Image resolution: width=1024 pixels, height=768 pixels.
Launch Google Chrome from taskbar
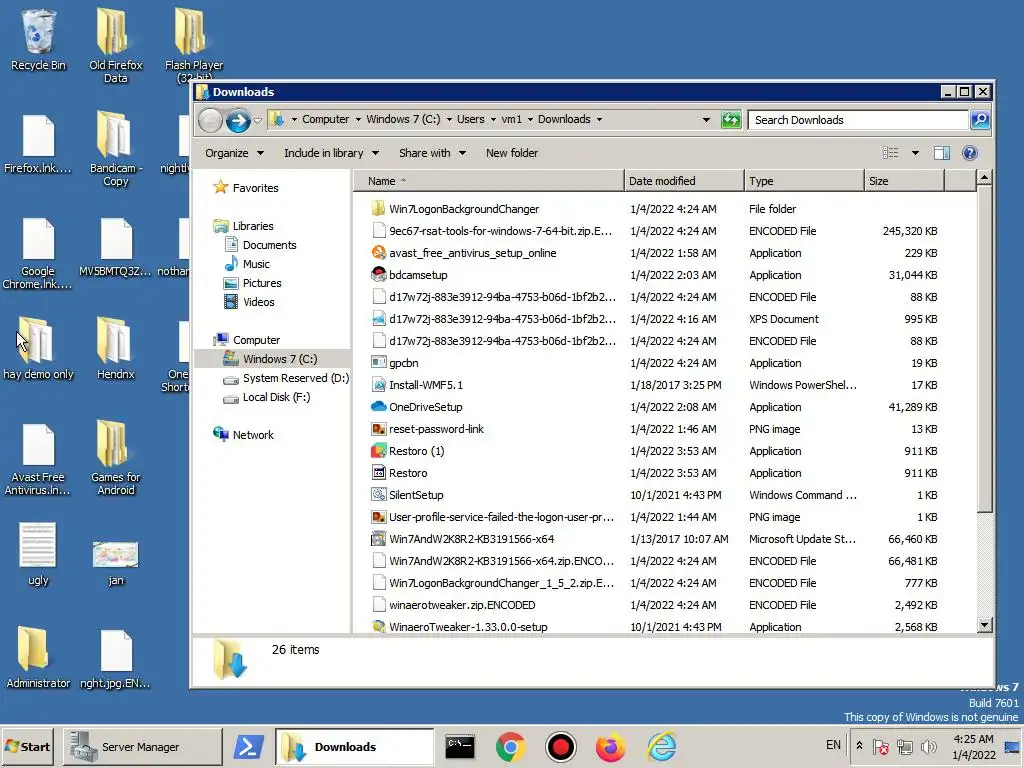pos(511,746)
